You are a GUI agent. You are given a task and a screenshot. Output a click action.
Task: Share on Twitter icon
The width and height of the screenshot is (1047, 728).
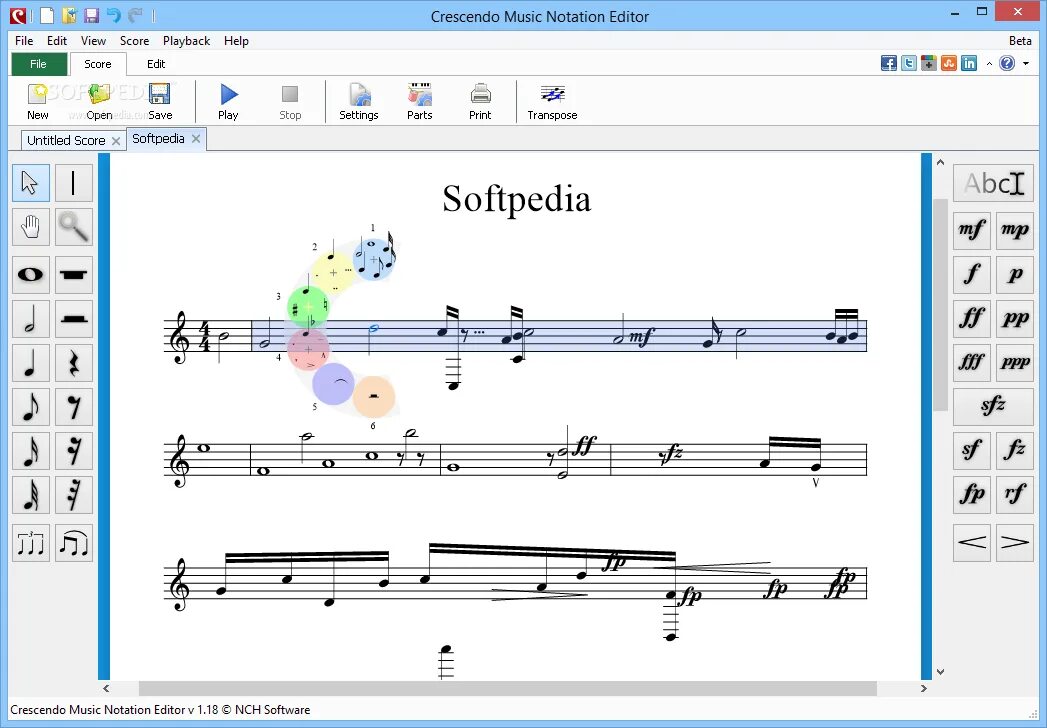coord(909,63)
